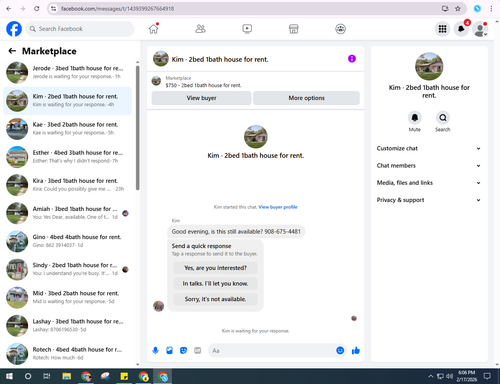Open File Explorer from the taskbar
500x384 pixels.
click(67, 376)
